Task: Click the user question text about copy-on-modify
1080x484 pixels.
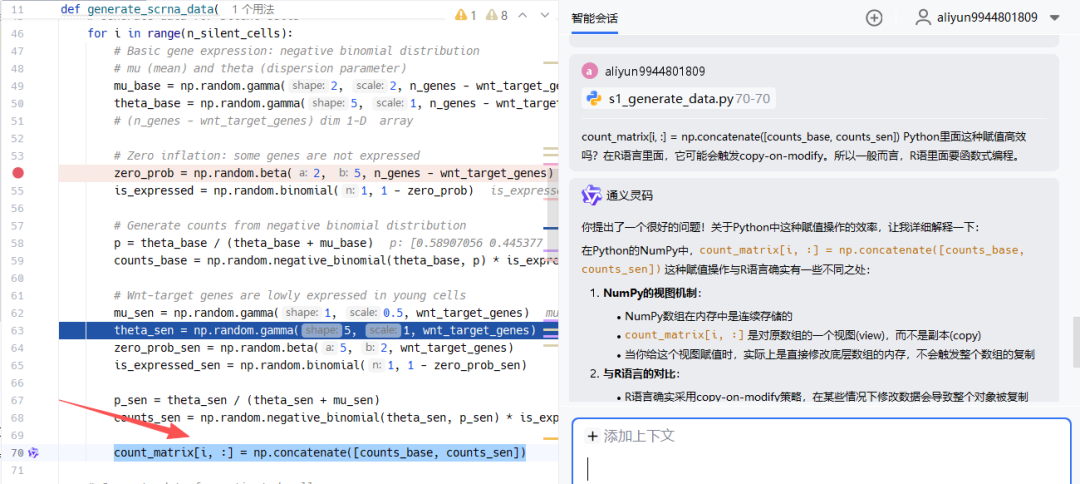Action: [804, 146]
